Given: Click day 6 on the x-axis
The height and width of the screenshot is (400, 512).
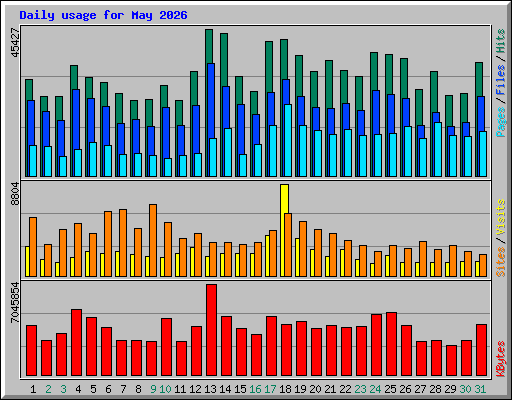Looking at the screenshot, I should pyautogui.click(x=108, y=389).
